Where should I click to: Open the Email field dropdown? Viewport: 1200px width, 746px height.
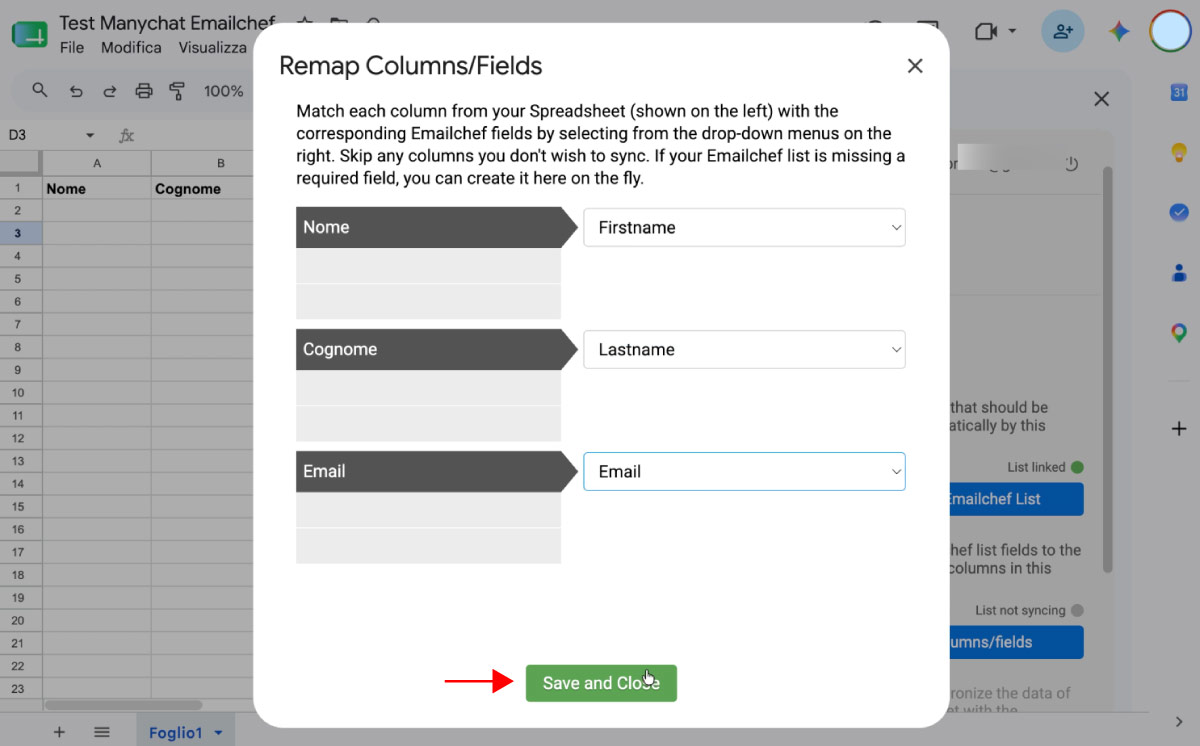click(x=744, y=471)
